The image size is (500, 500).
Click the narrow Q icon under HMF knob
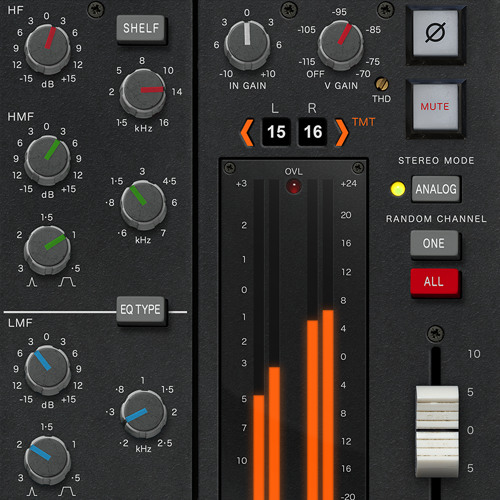(x=32, y=283)
